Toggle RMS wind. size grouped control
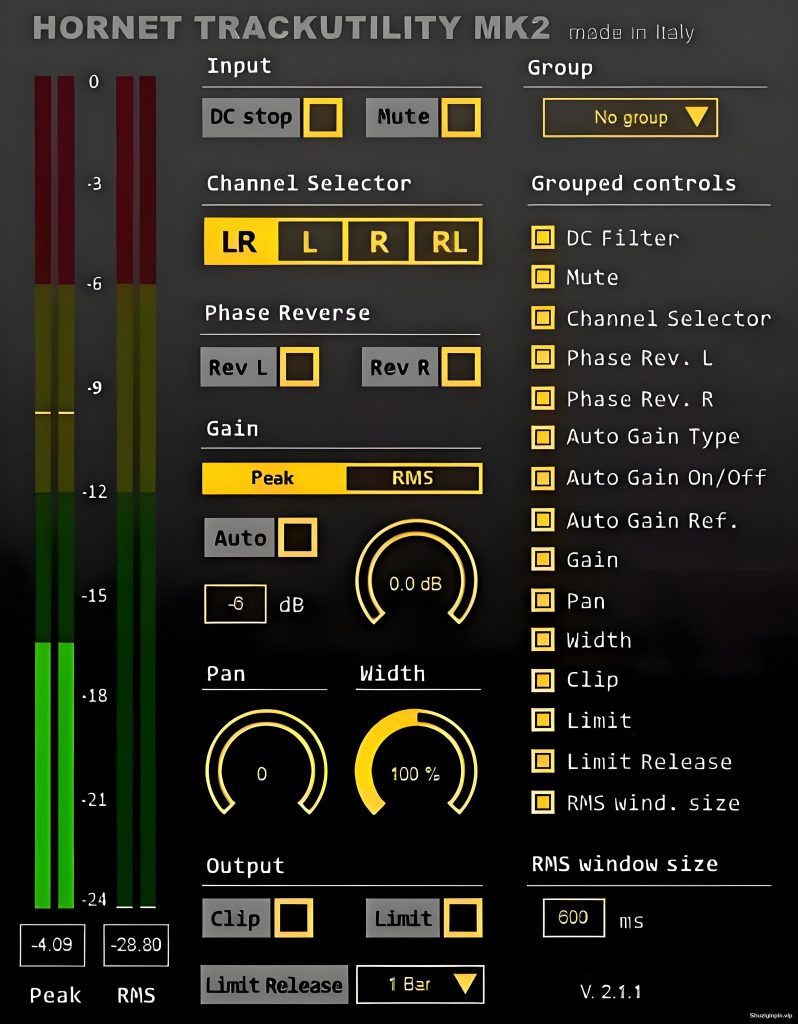The height and width of the screenshot is (1024, 798). 543,802
